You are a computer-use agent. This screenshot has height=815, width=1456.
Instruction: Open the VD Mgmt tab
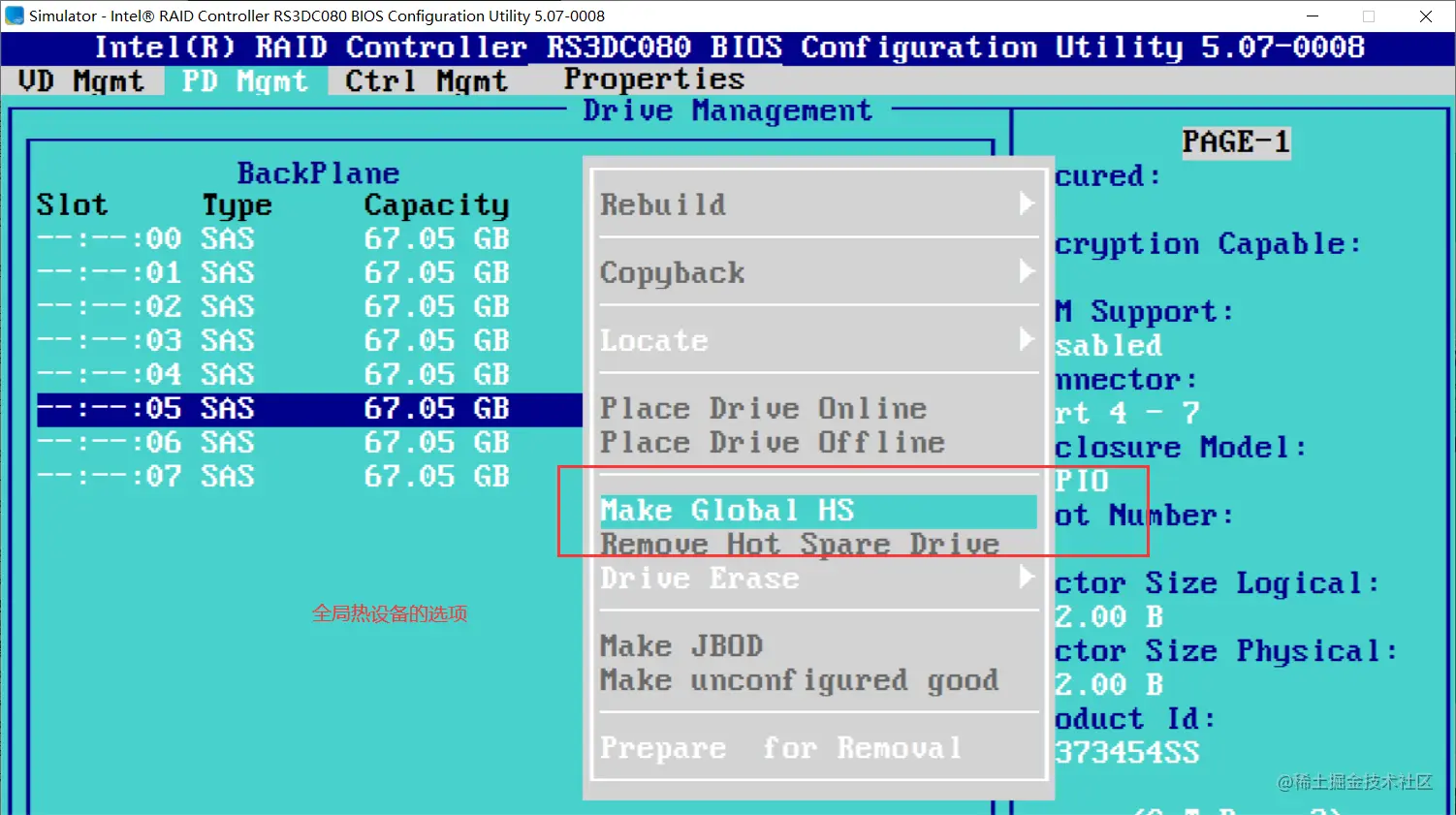81,81
